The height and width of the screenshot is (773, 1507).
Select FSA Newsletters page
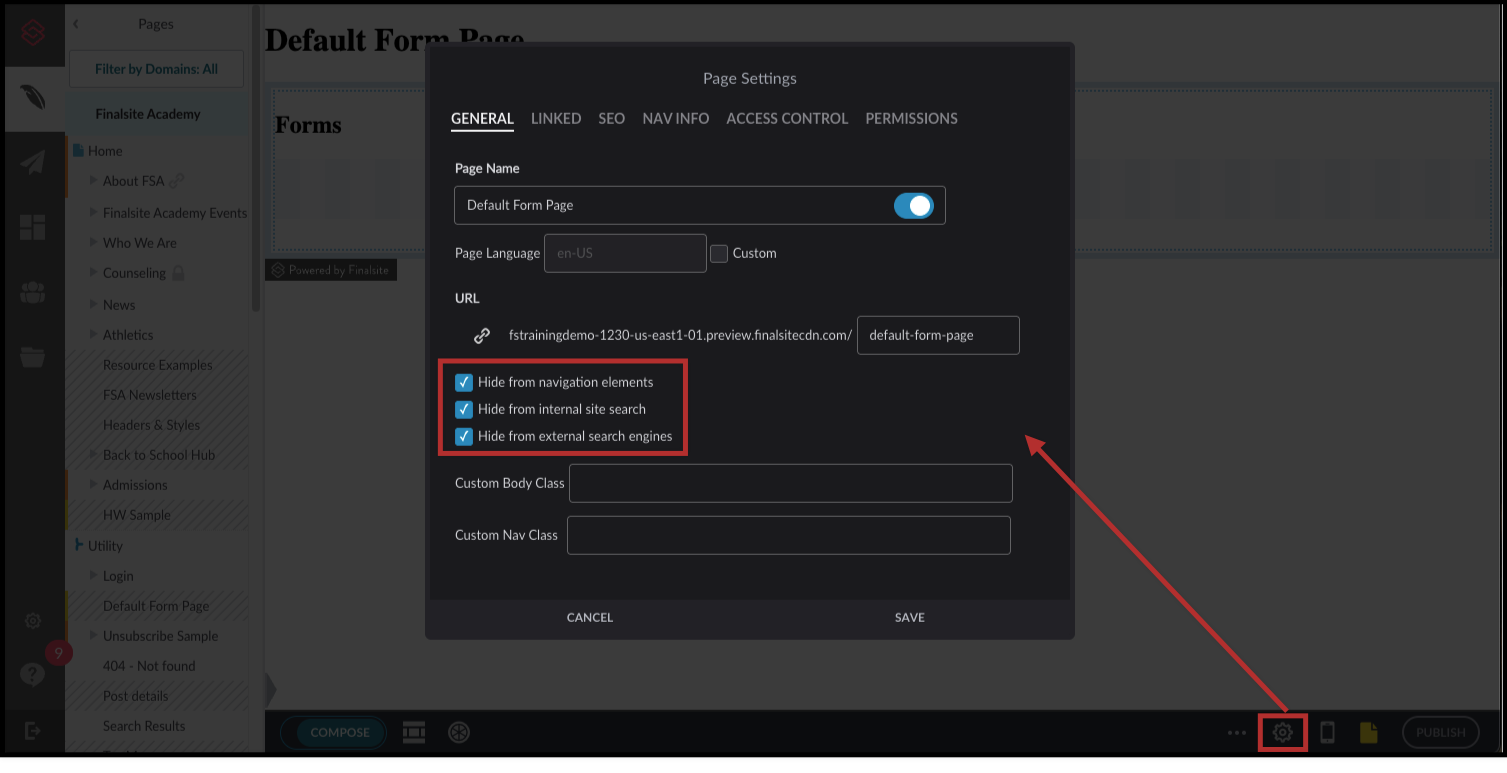pos(150,395)
